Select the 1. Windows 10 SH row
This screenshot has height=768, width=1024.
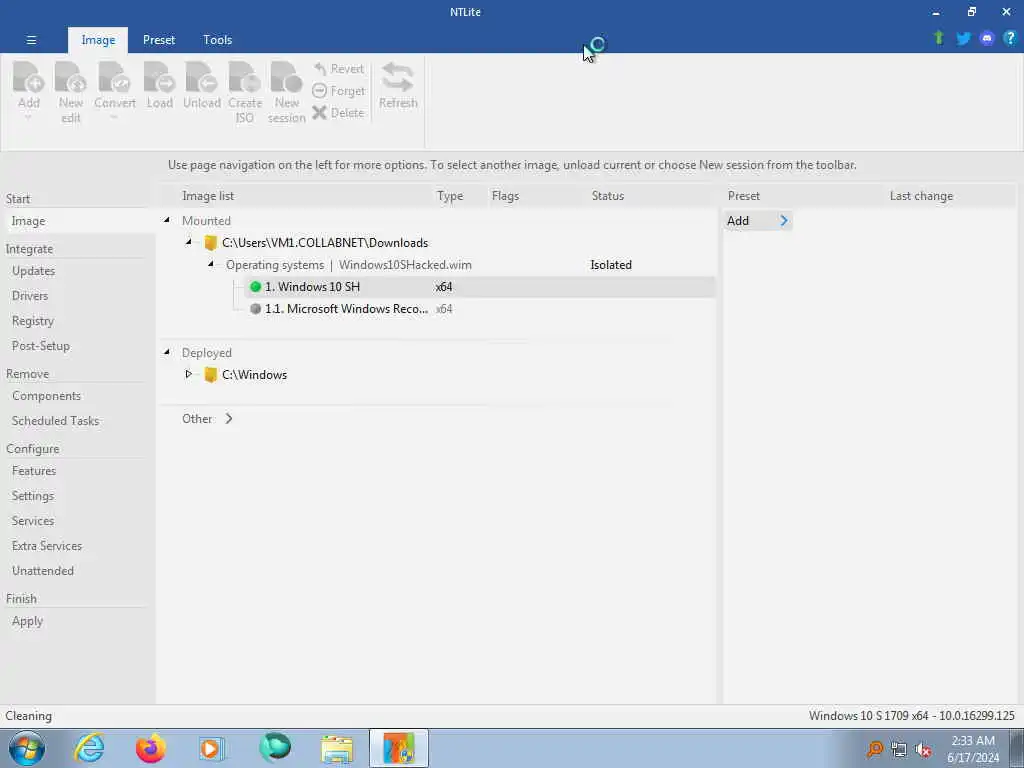[480, 287]
